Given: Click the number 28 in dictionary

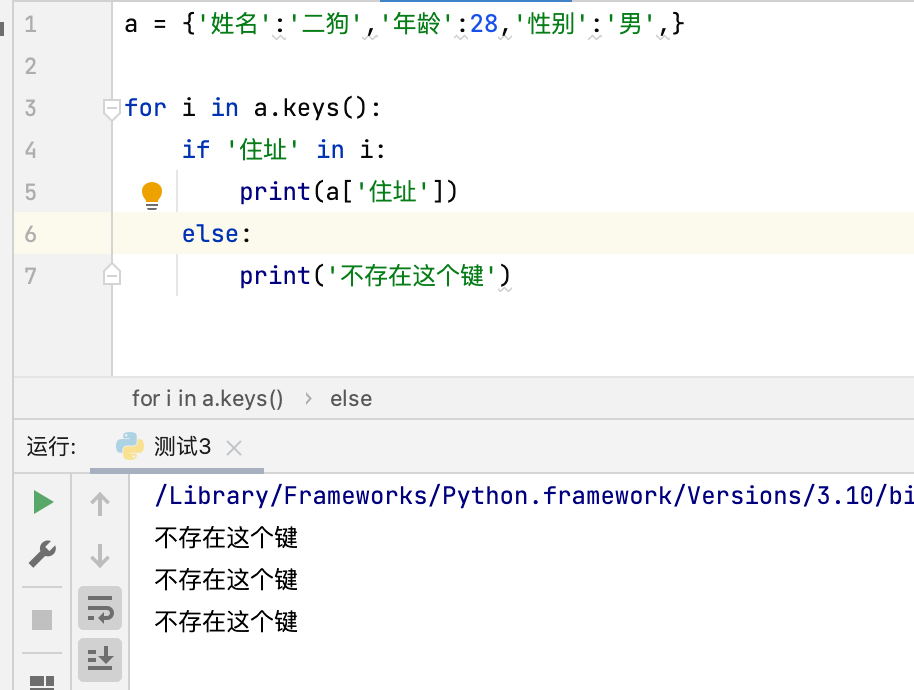Looking at the screenshot, I should click(x=484, y=24).
